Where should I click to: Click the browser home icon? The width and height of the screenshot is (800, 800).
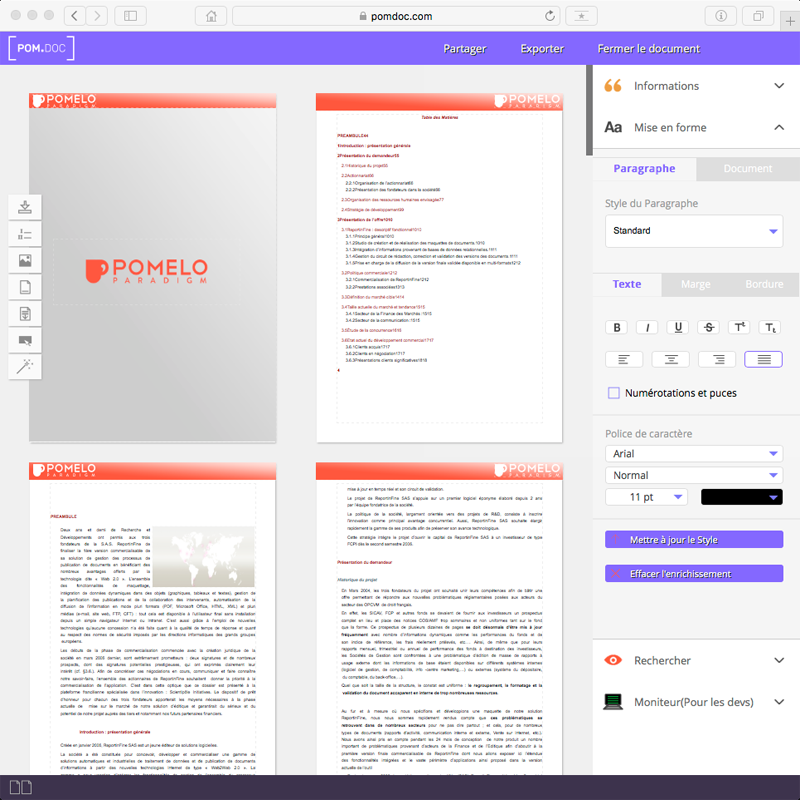211,16
